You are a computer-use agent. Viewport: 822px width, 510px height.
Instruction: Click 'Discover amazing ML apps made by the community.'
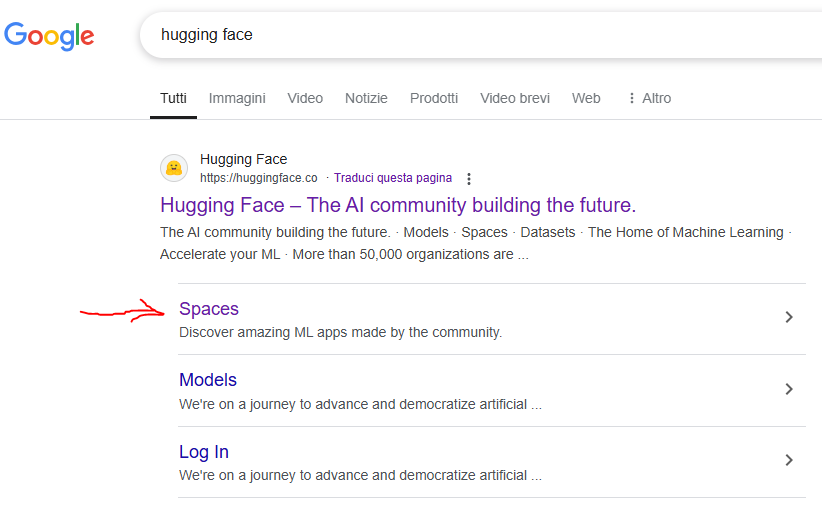(341, 332)
